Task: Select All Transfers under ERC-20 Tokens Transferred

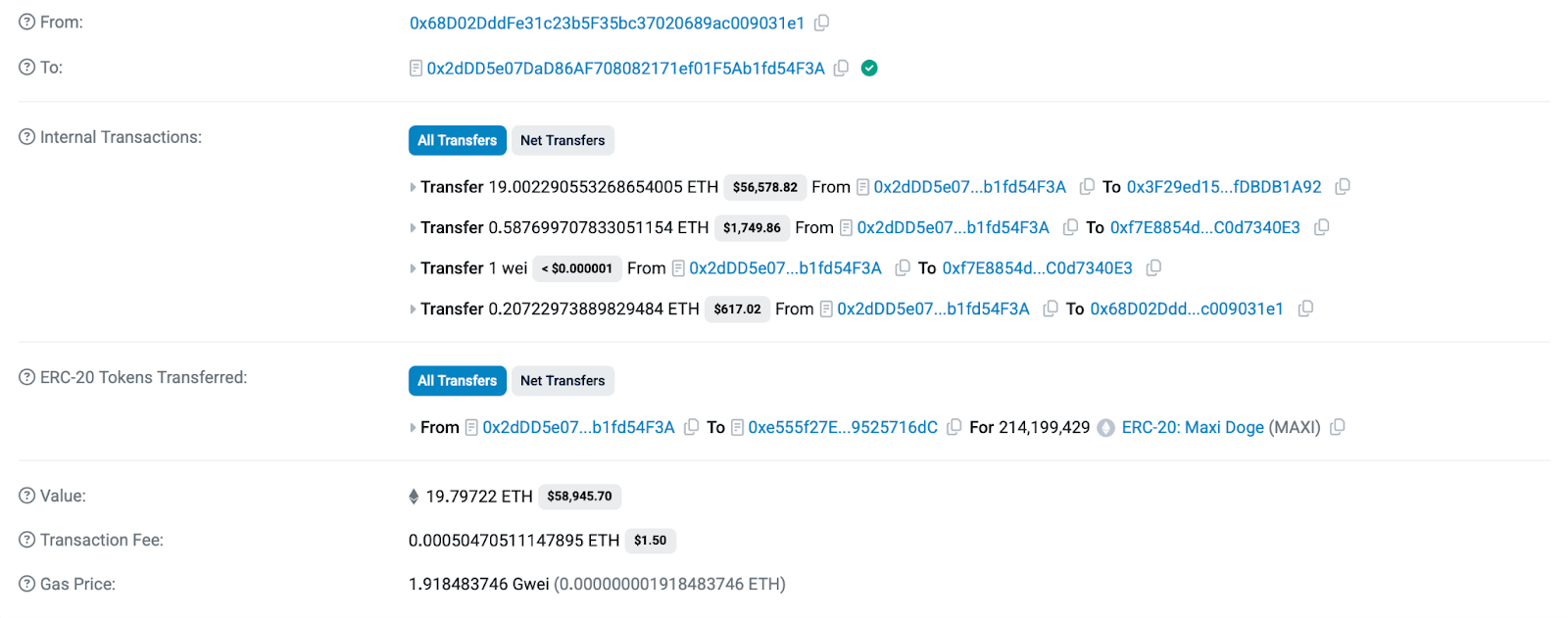Action: (457, 380)
